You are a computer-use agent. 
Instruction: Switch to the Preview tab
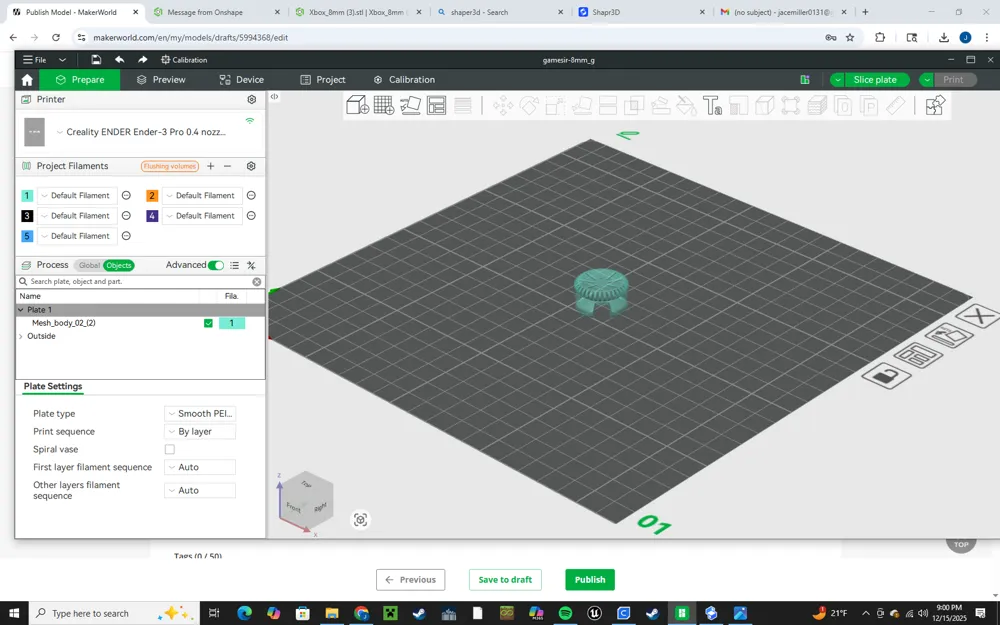(161, 80)
